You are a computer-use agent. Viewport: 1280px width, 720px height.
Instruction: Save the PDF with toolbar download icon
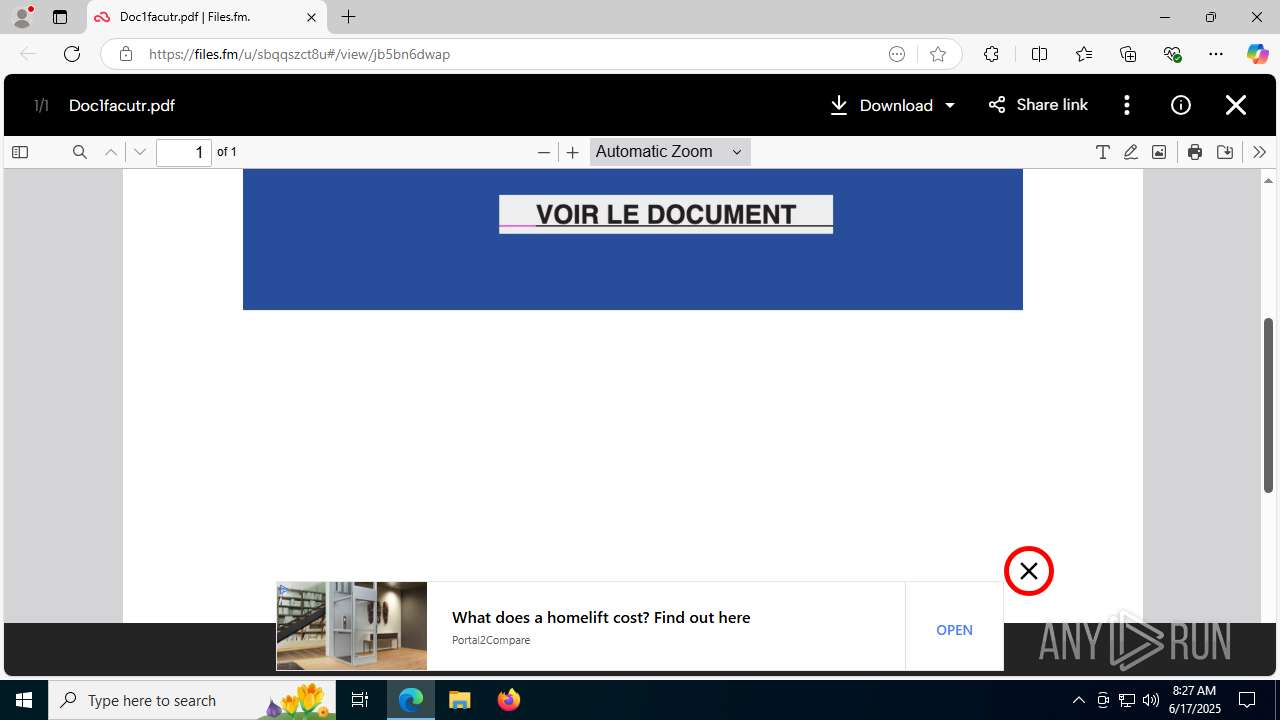pyautogui.click(x=1224, y=152)
